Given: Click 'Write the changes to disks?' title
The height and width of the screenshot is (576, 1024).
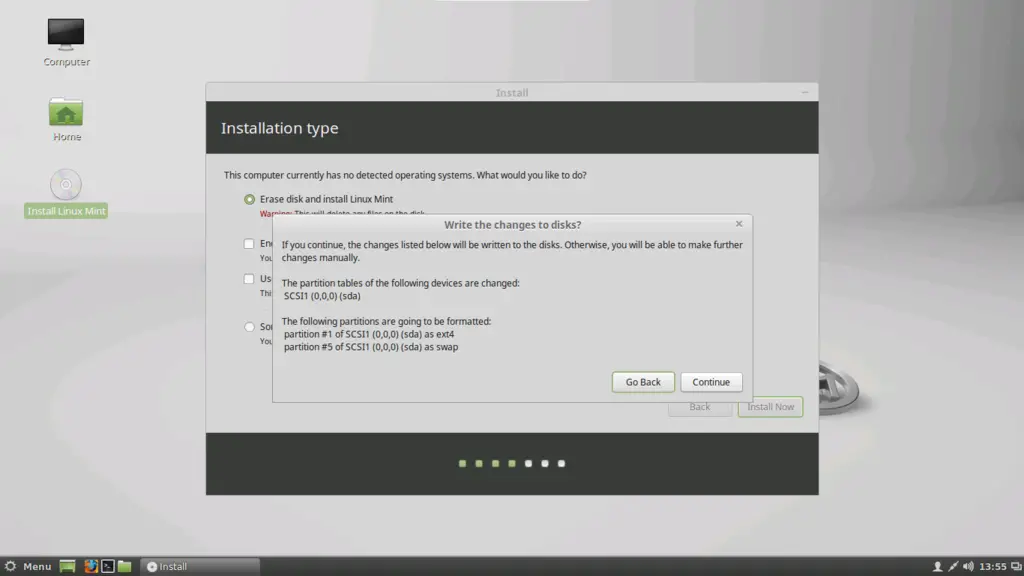Looking at the screenshot, I should pos(513,225).
